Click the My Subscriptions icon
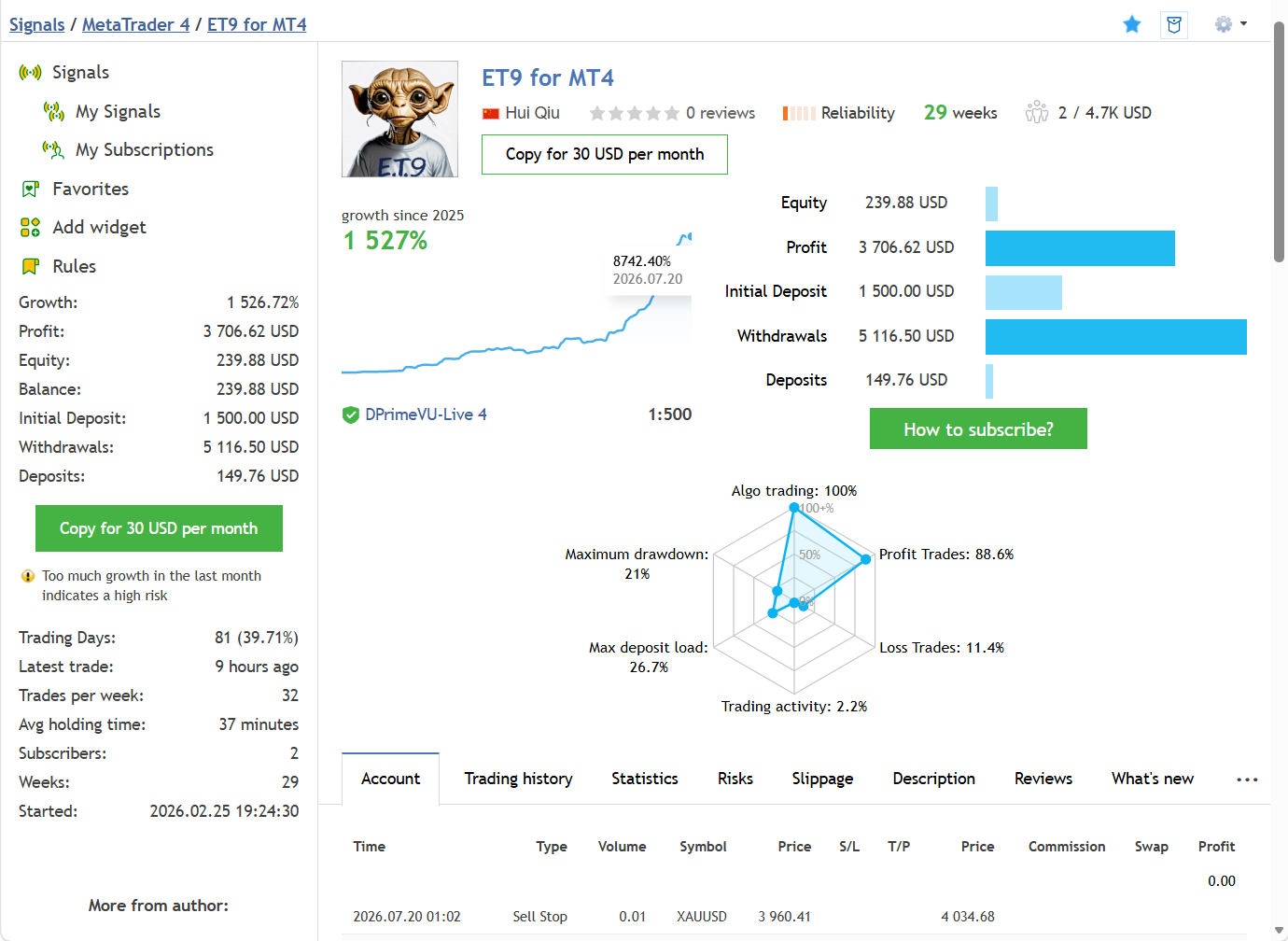 point(53,149)
